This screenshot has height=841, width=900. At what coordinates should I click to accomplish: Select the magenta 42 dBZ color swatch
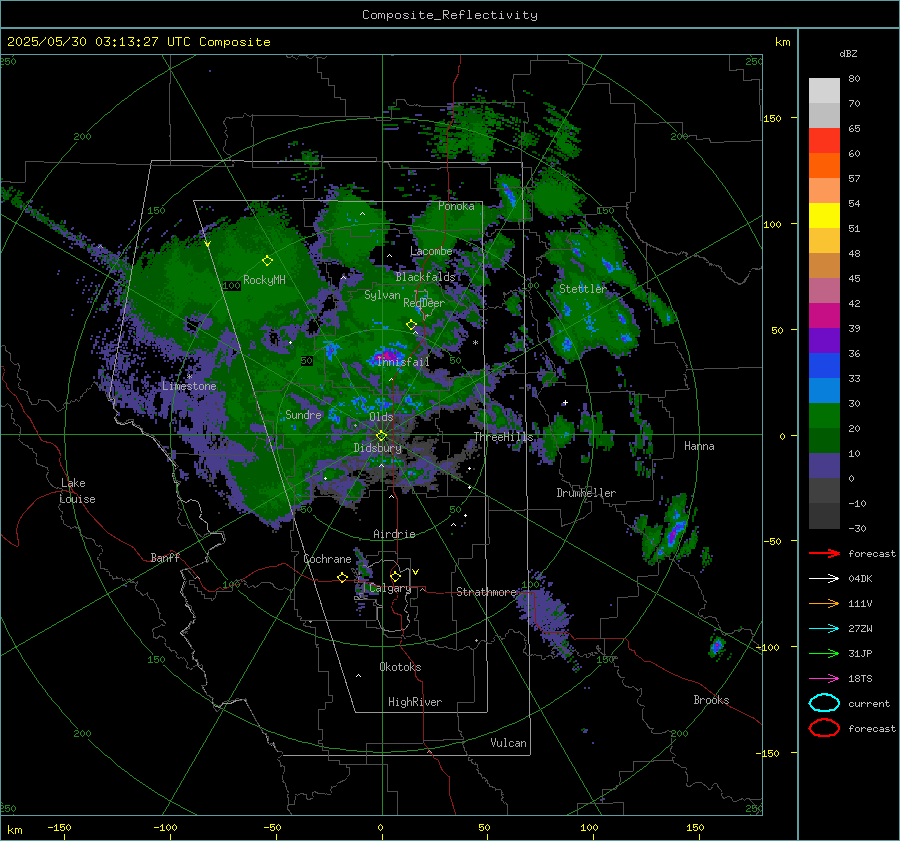(824, 315)
